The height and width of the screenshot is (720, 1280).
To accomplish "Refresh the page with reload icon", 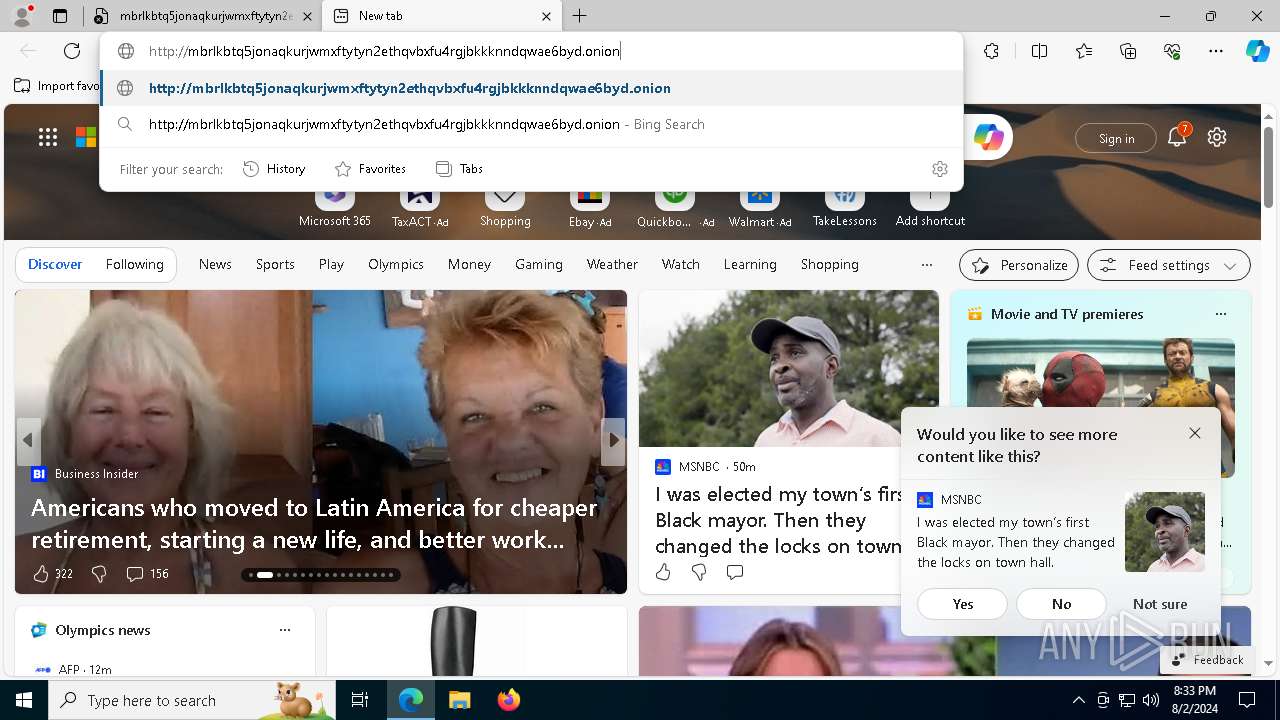I will tap(72, 51).
